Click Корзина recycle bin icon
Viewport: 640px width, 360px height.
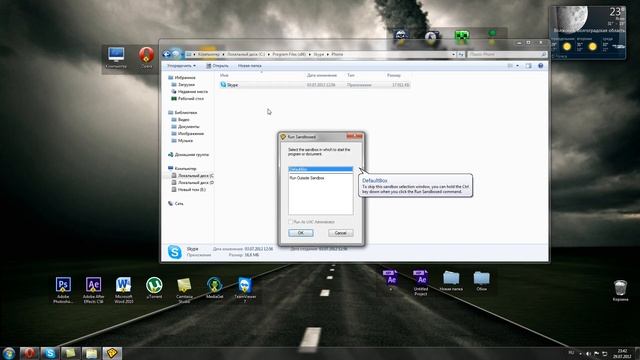coord(620,290)
